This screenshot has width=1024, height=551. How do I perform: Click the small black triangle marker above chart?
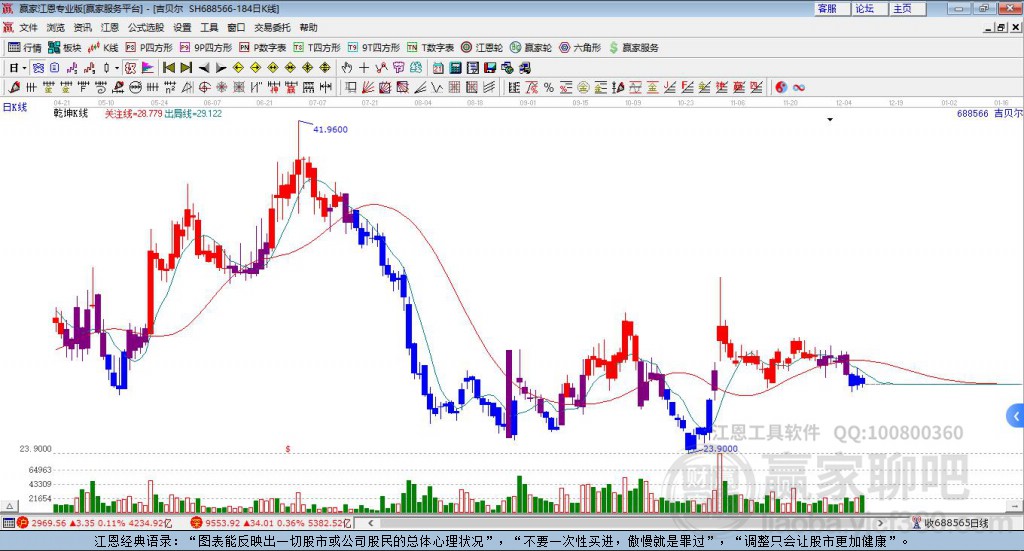click(830, 119)
